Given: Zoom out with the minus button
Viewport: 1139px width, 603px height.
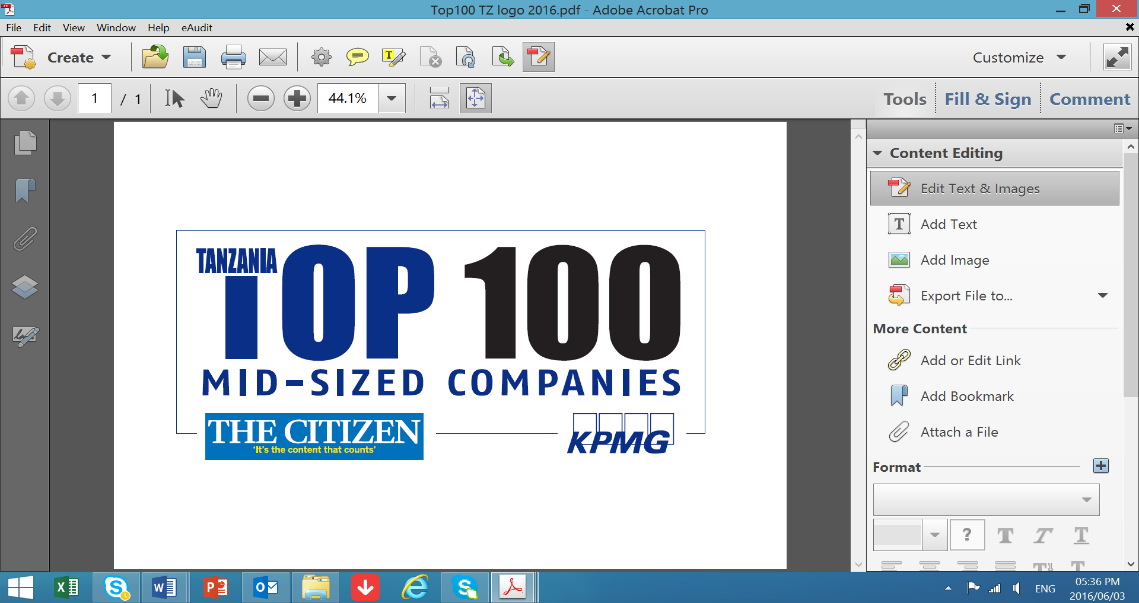Looking at the screenshot, I should [261, 98].
